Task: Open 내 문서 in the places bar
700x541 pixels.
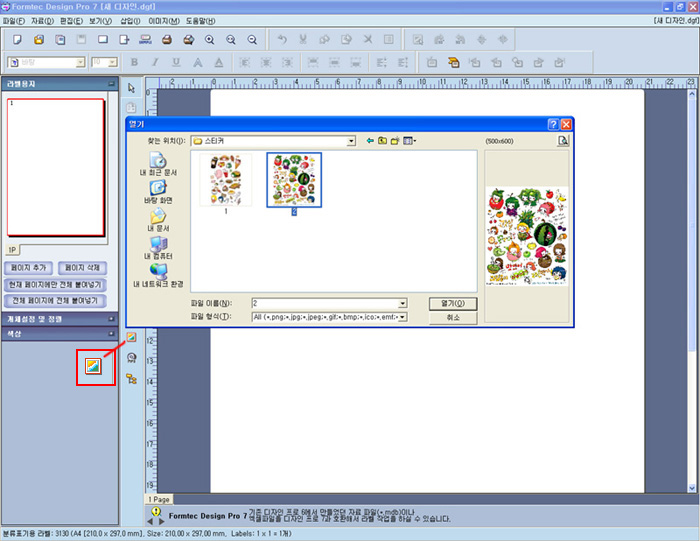Action: click(158, 220)
